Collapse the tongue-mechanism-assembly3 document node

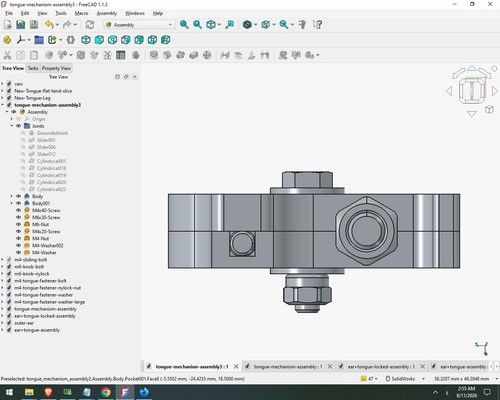point(3,105)
